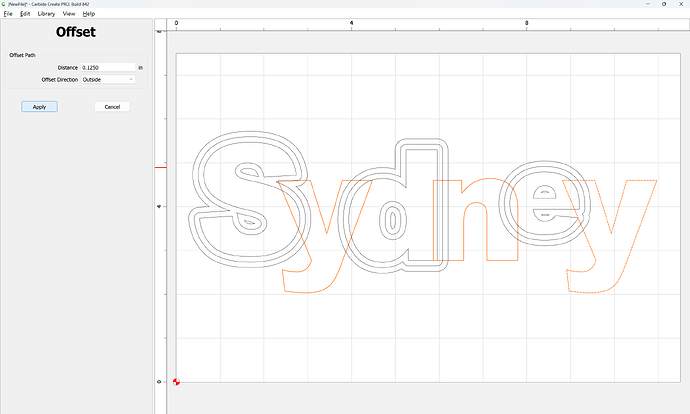Click the red origin marker on the canvas
The image size is (690, 414).
click(177, 381)
